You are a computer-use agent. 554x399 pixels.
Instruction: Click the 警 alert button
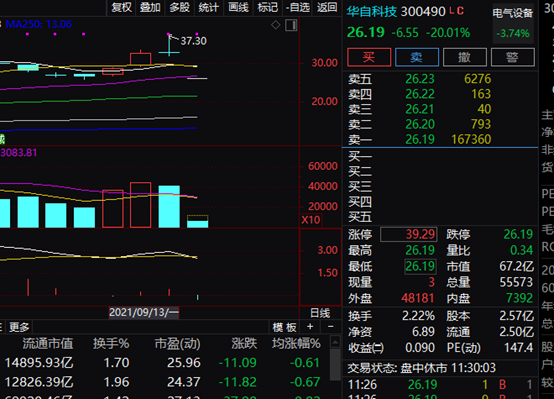pos(513,57)
